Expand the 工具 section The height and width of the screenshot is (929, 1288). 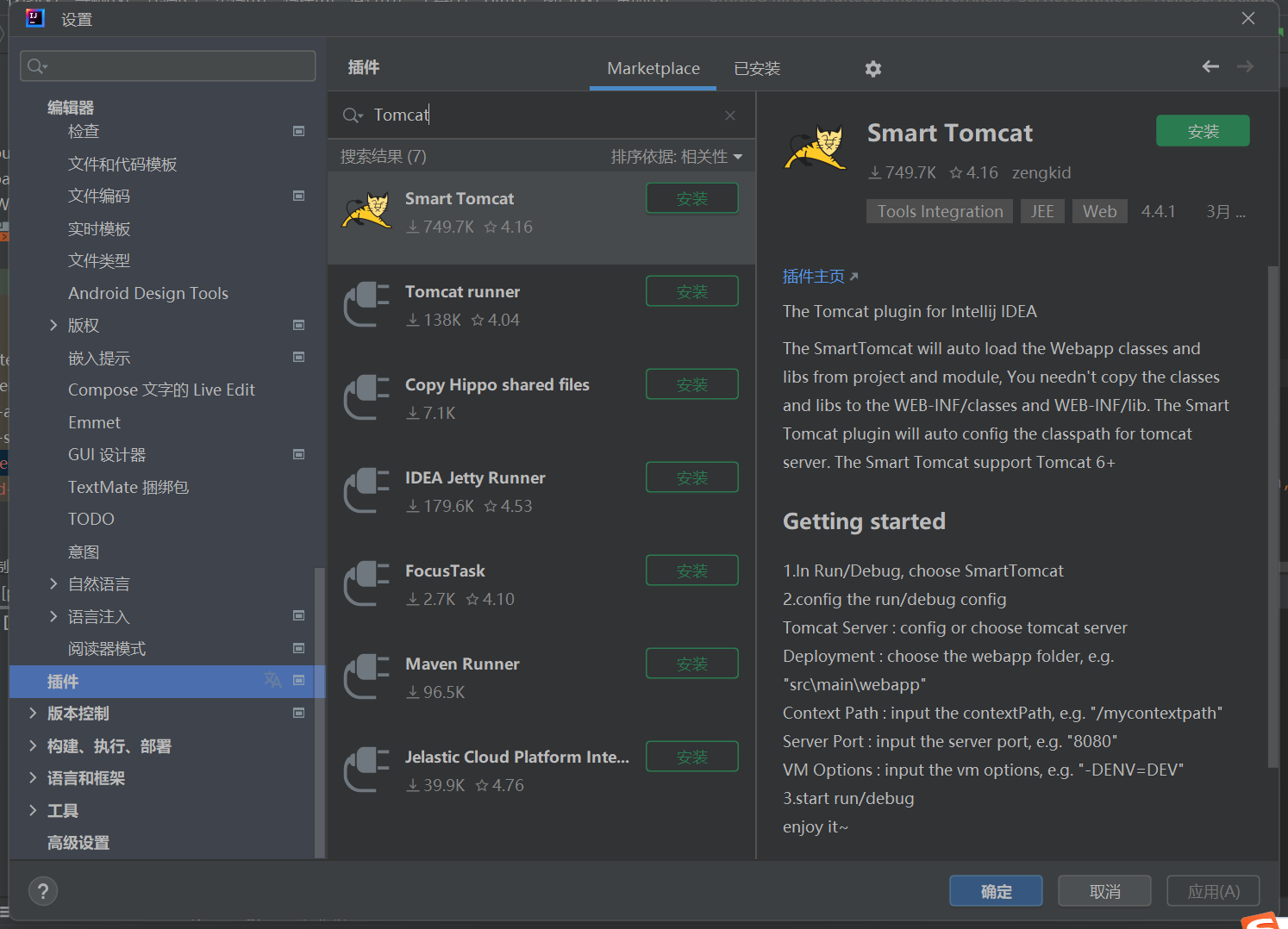click(33, 810)
